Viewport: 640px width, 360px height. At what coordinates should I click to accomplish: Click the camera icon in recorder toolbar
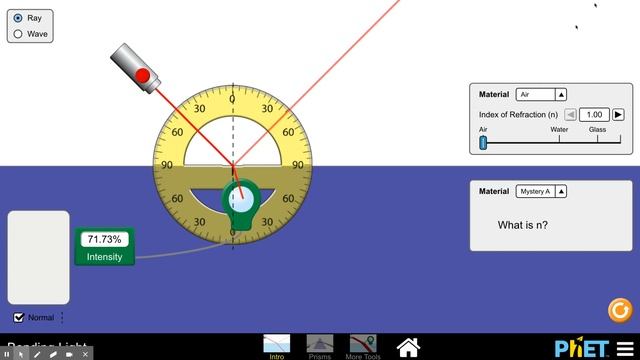coord(69,355)
